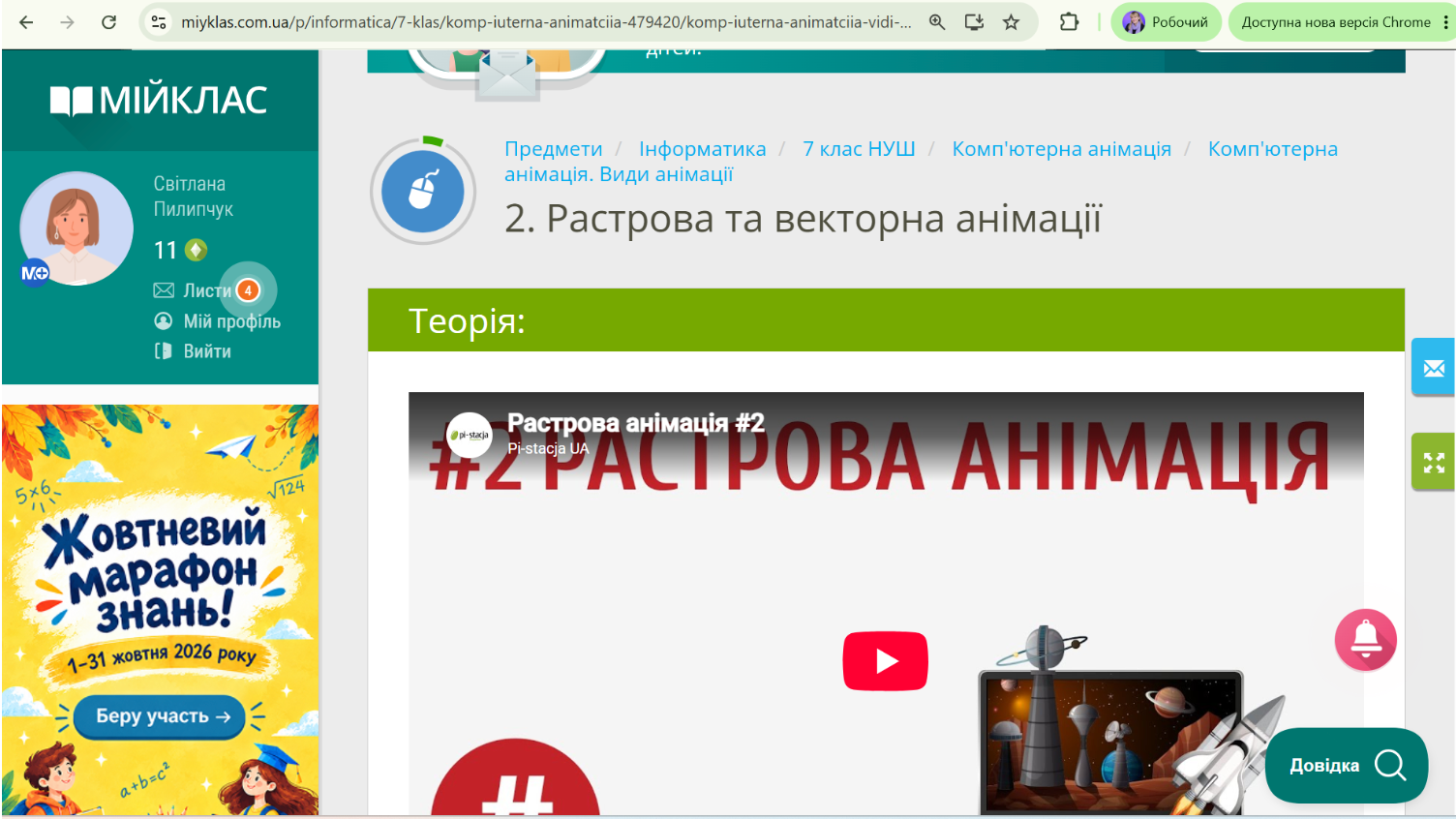Open Предмети breadcrumb link
The width and height of the screenshot is (1456, 819).
(553, 149)
